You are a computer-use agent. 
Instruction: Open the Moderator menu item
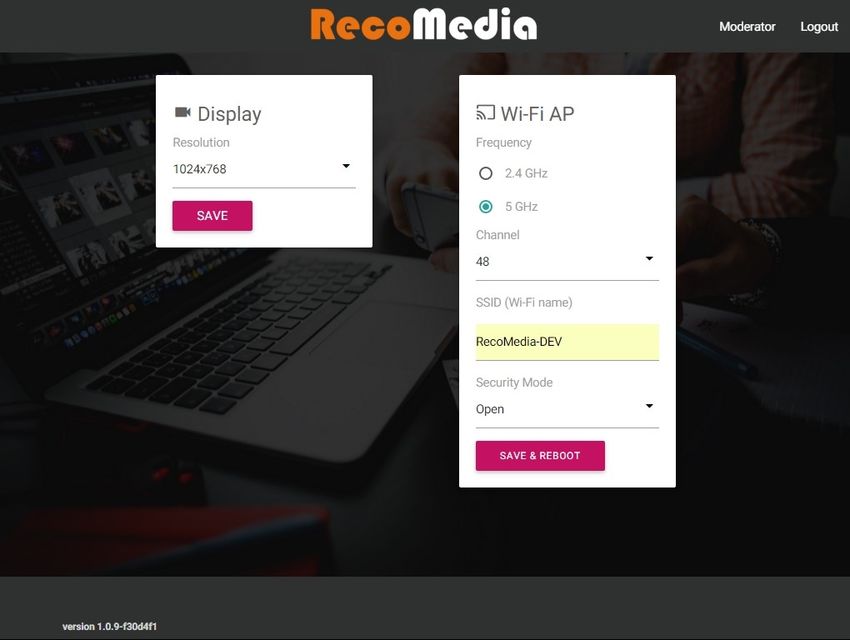point(747,27)
